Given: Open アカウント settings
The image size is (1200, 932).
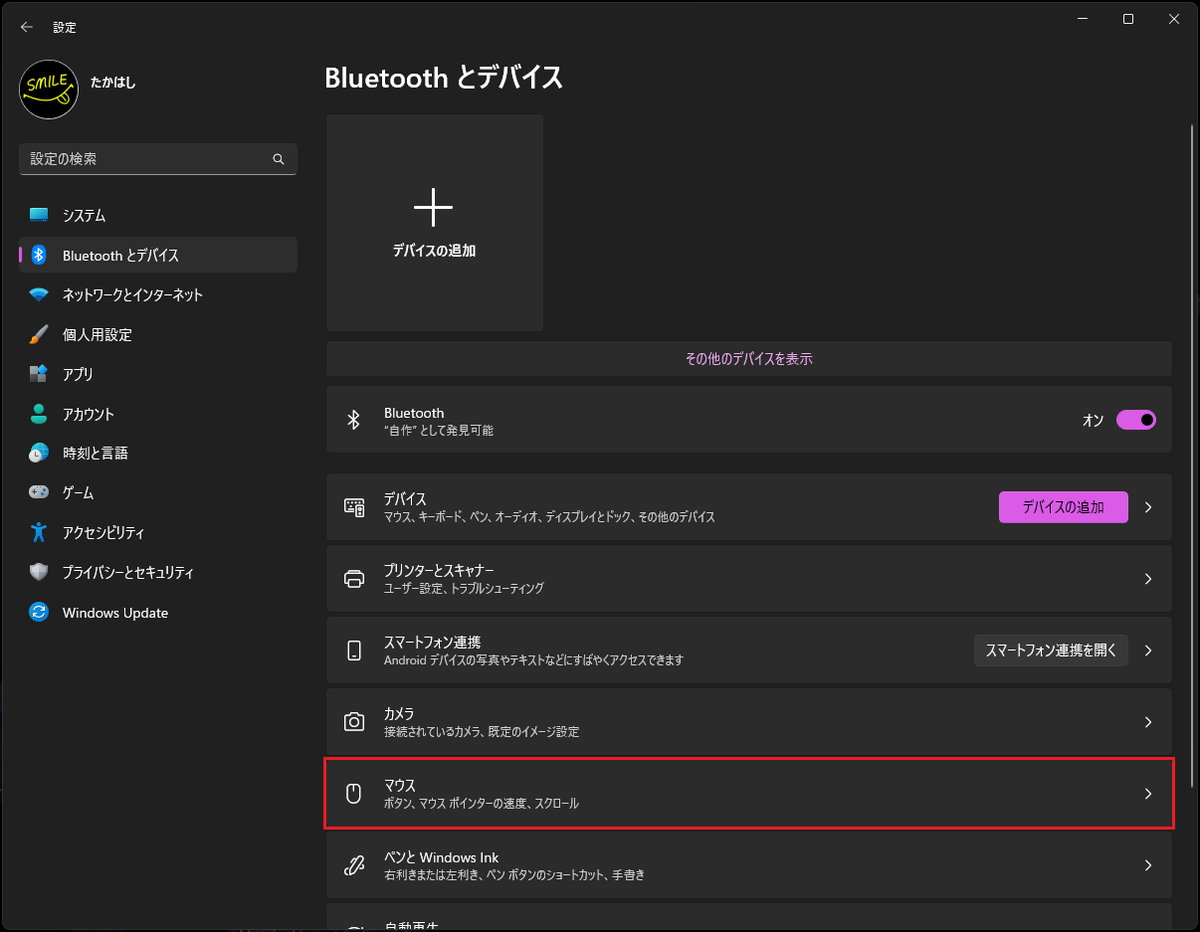Looking at the screenshot, I should [x=158, y=414].
